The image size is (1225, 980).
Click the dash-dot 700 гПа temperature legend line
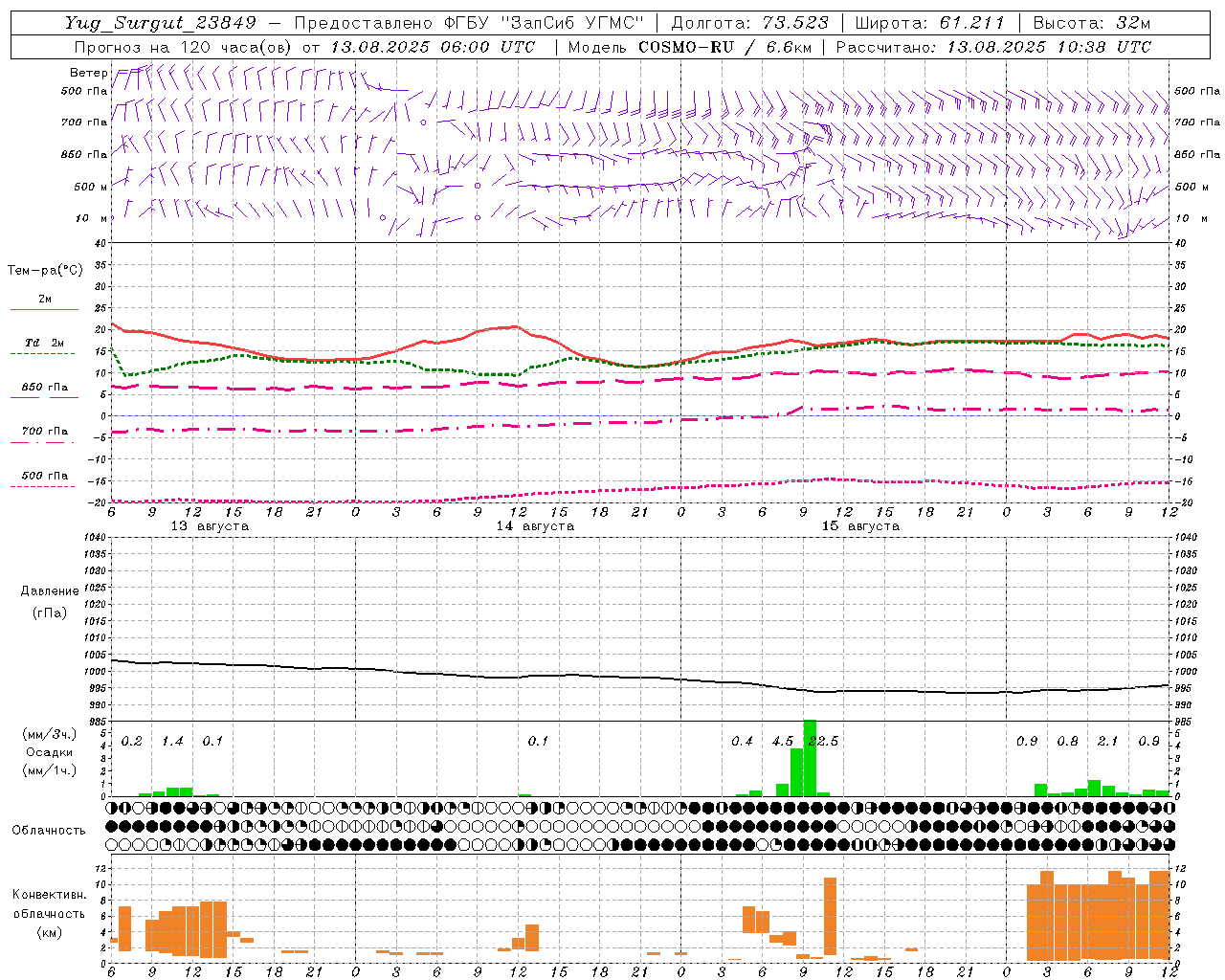coord(44,442)
